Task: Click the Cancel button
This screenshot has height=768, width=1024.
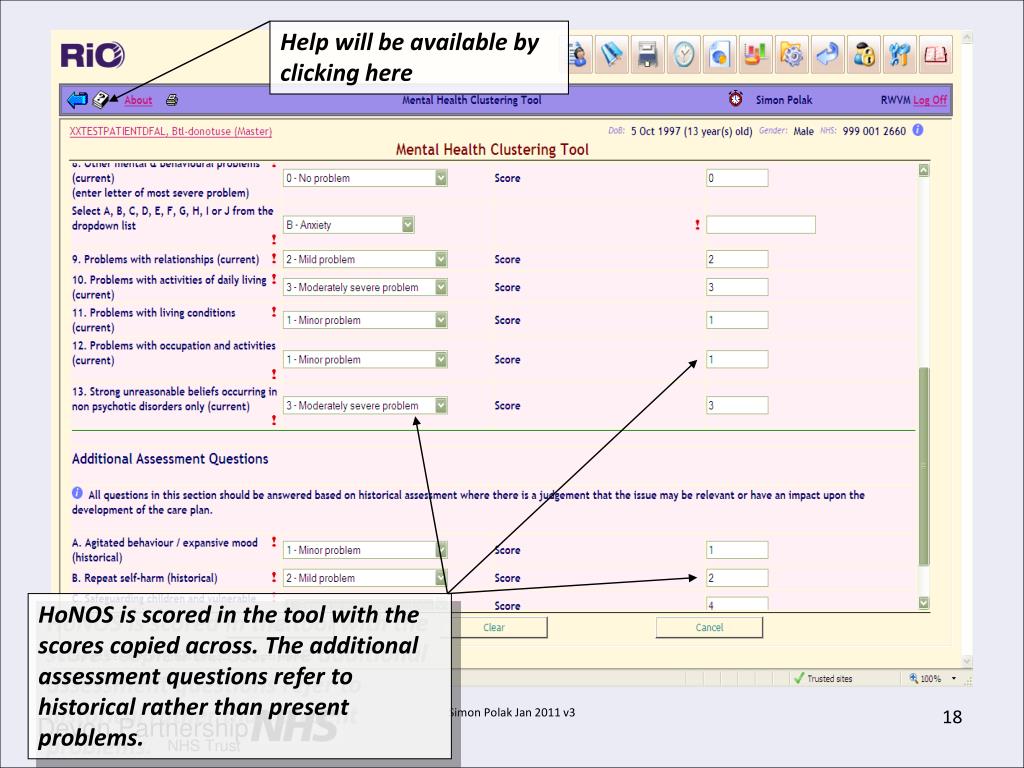Action: click(709, 628)
